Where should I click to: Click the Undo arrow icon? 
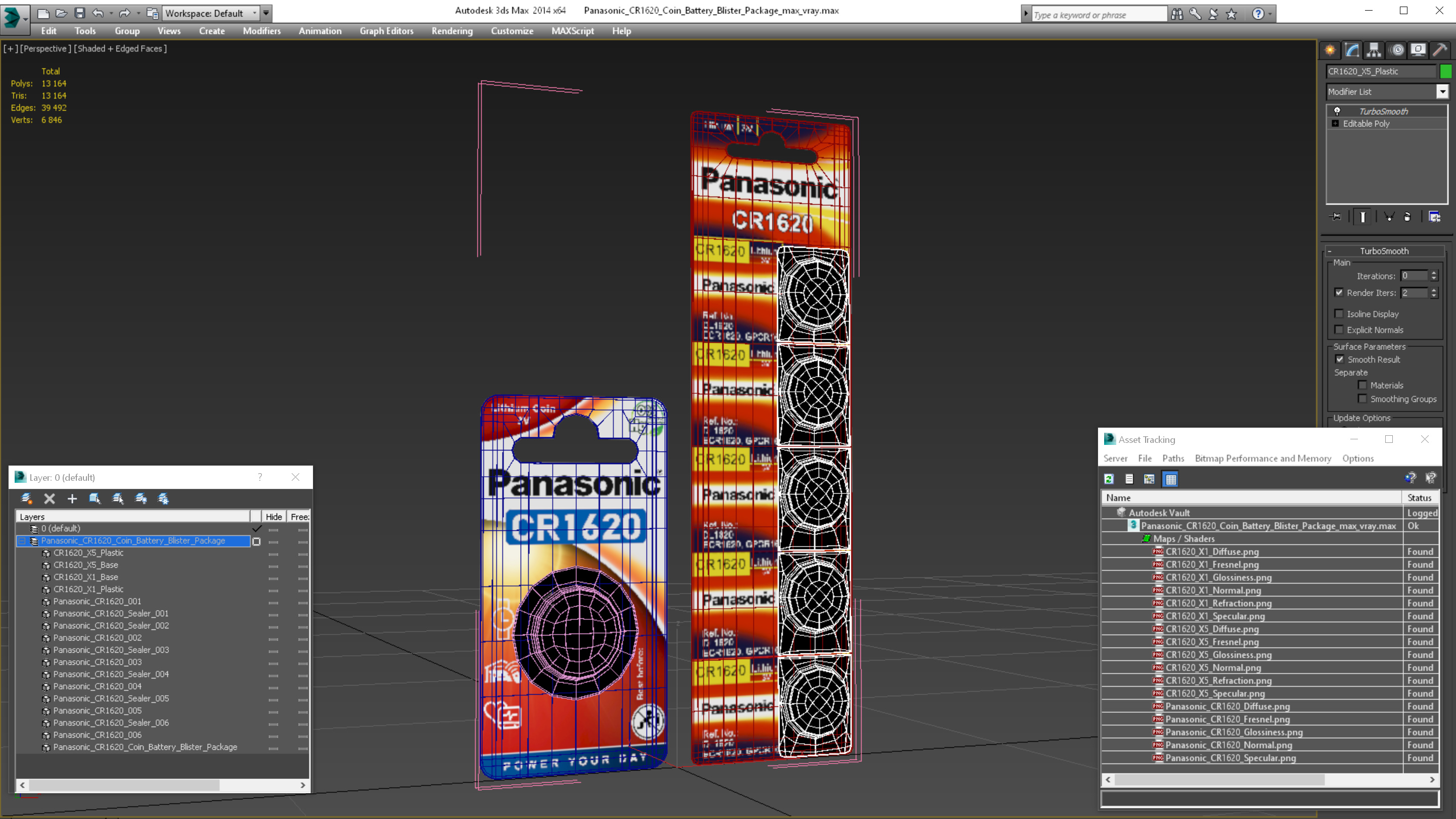tap(98, 13)
